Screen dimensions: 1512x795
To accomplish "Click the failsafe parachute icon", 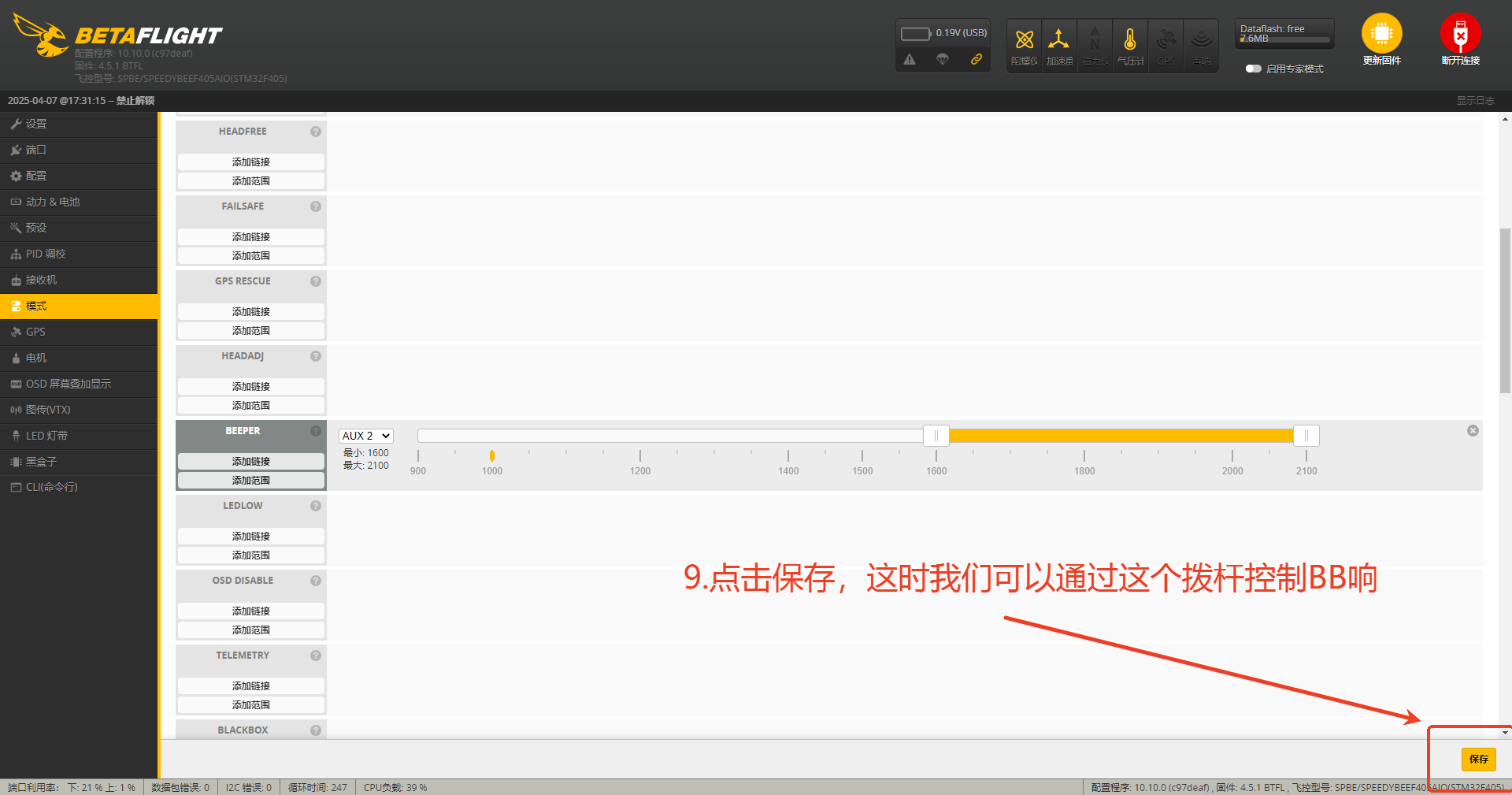I will pyautogui.click(x=943, y=59).
